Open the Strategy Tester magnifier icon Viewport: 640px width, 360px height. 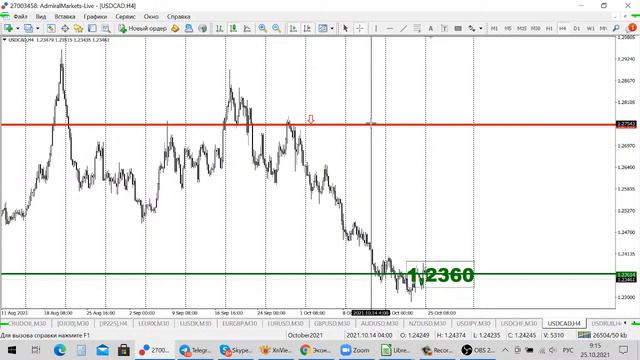[106, 28]
